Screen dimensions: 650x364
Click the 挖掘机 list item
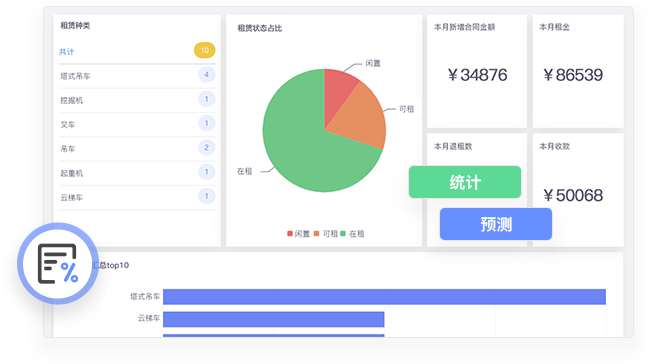[137, 100]
